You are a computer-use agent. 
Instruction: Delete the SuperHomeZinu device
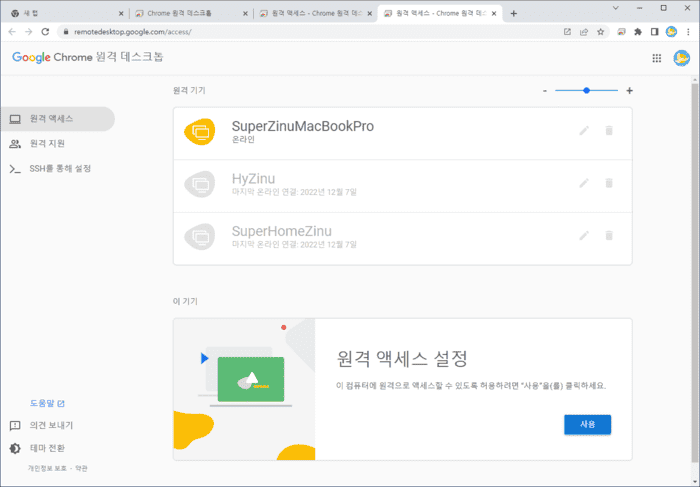pyautogui.click(x=609, y=236)
